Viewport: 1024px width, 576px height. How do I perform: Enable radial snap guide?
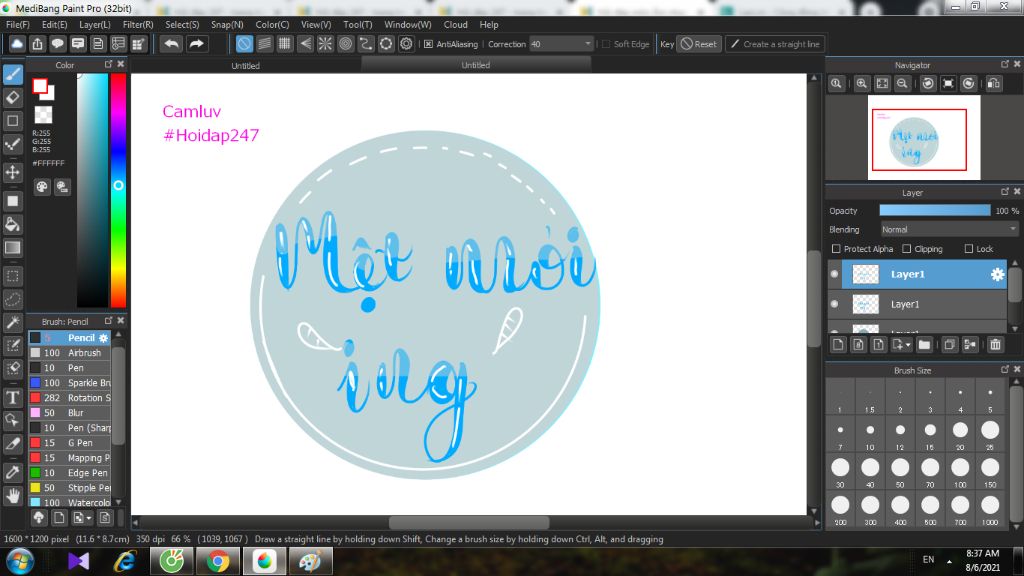pos(325,44)
